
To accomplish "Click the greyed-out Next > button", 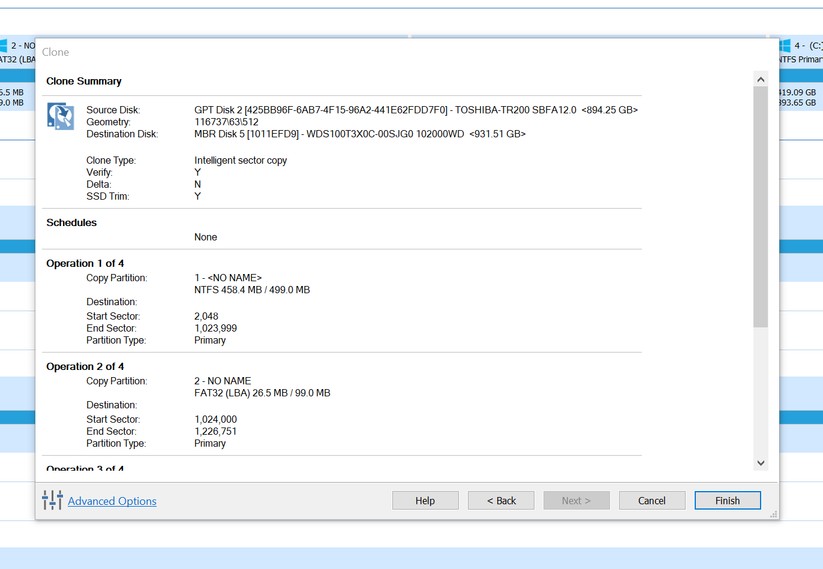I will [576, 500].
